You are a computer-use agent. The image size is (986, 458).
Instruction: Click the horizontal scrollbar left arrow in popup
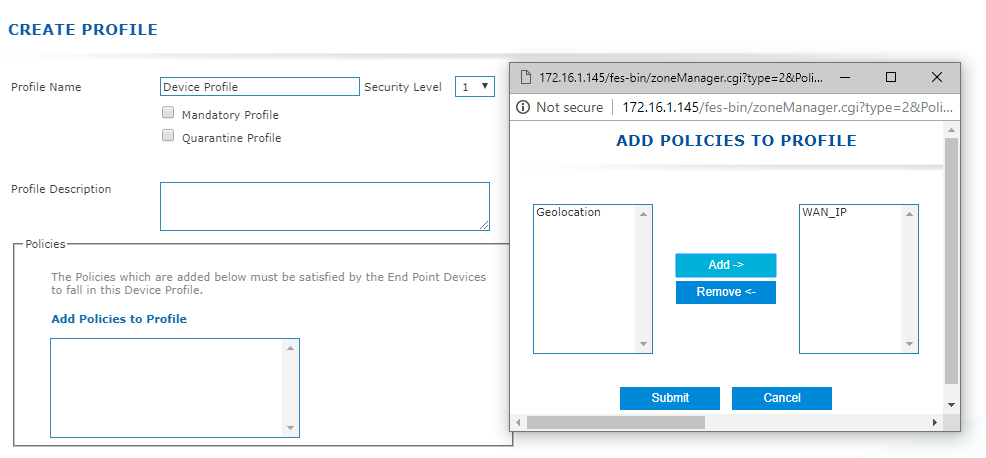518,422
